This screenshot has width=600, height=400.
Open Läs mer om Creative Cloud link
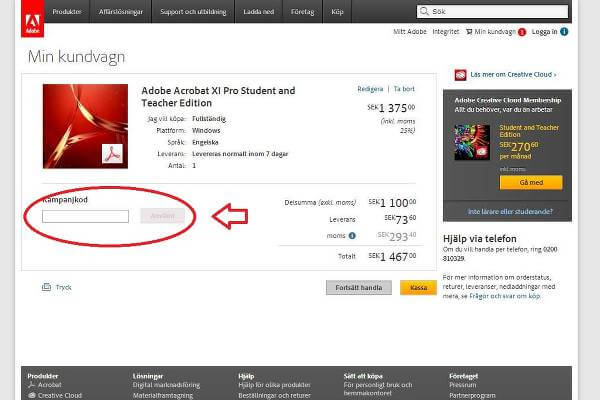513,75
